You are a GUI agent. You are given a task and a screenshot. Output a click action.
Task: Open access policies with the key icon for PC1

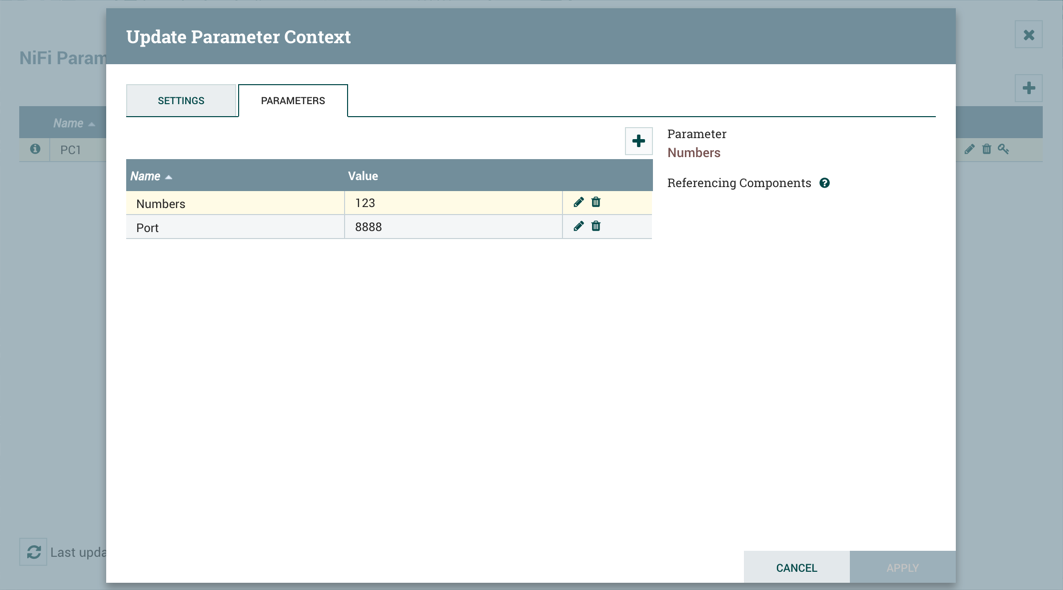coord(1003,149)
